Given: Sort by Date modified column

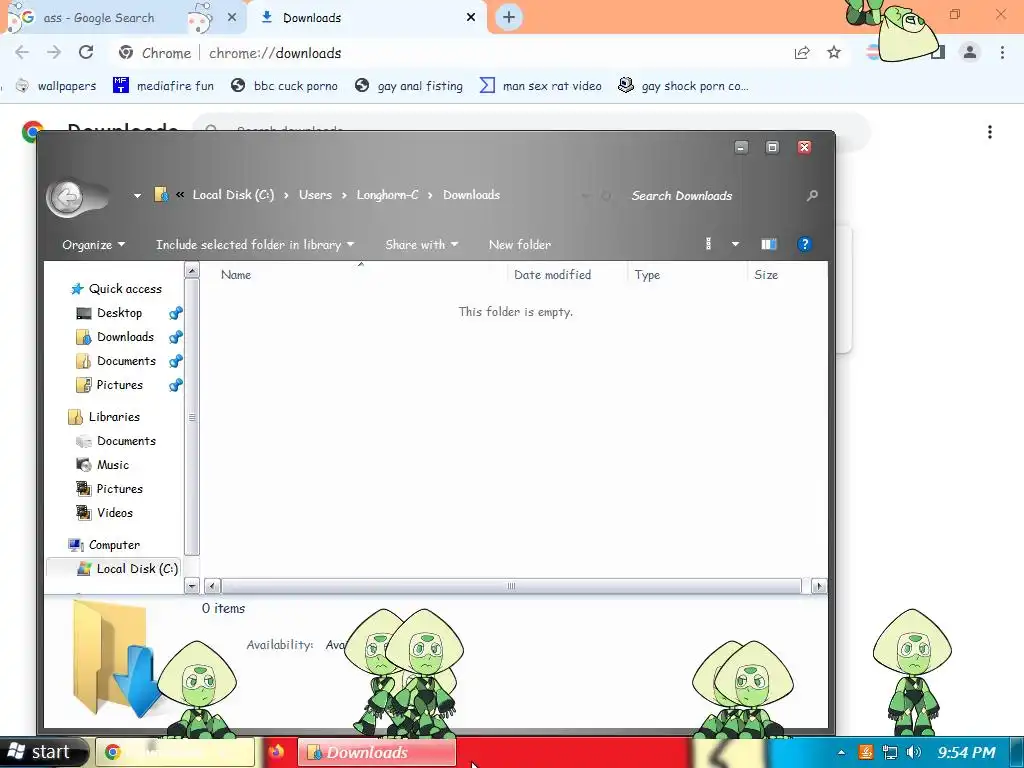Looking at the screenshot, I should click(552, 275).
